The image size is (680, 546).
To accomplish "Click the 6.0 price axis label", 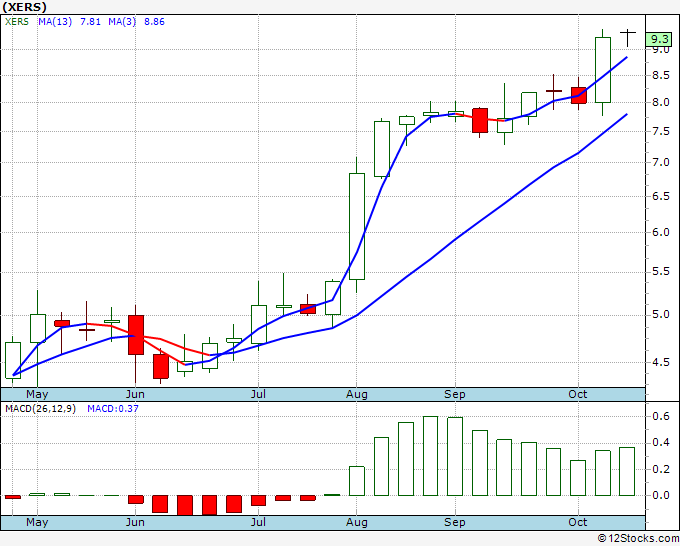I will (x=661, y=232).
